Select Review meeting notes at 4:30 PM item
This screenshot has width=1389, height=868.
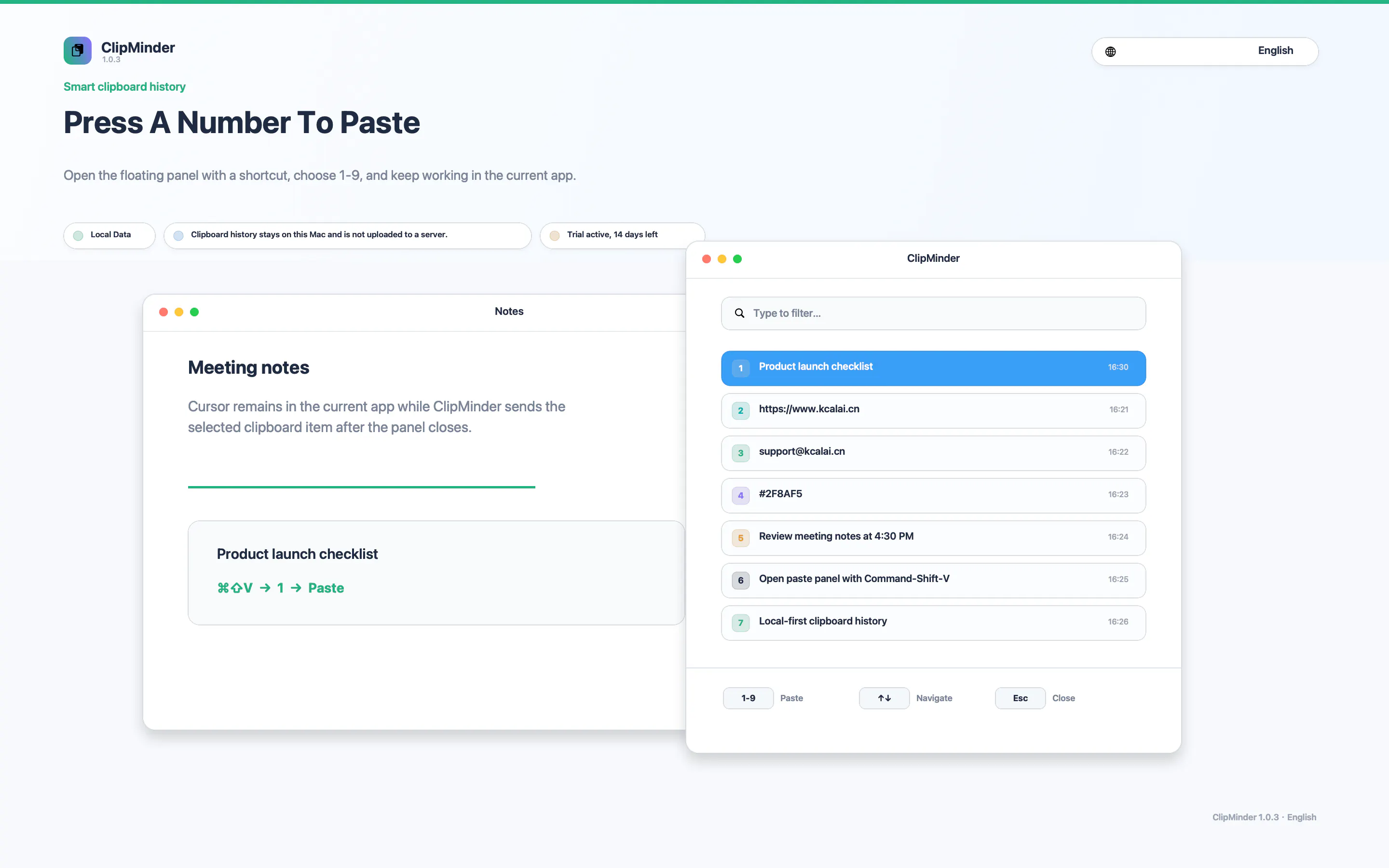click(933, 538)
